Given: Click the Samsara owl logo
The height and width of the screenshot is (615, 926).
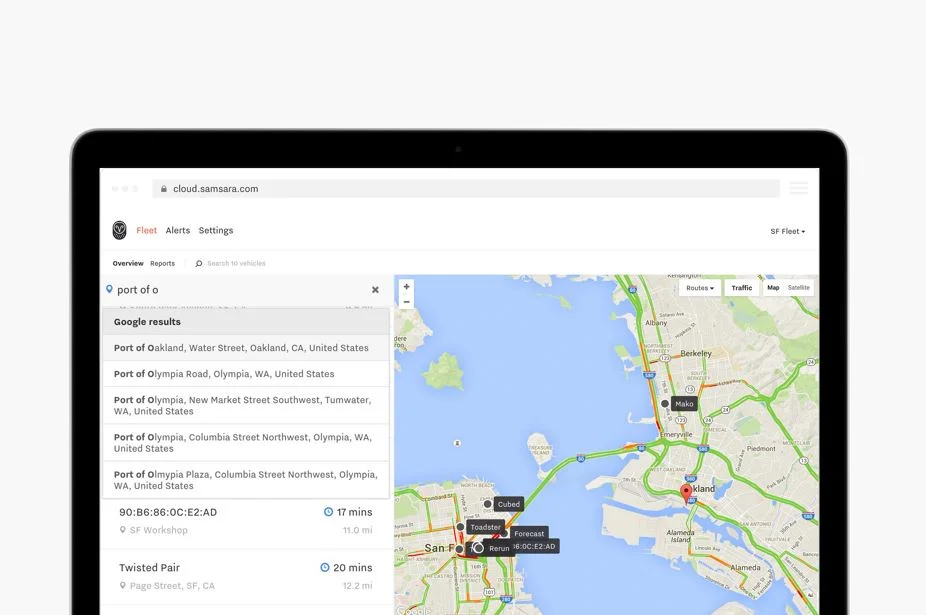Looking at the screenshot, I should (119, 230).
